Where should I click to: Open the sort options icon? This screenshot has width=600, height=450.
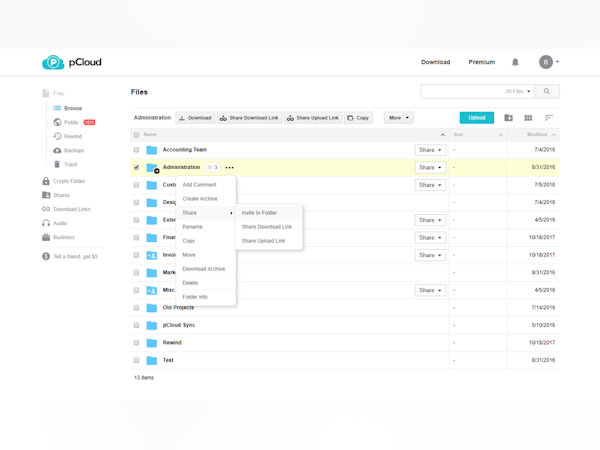click(549, 118)
